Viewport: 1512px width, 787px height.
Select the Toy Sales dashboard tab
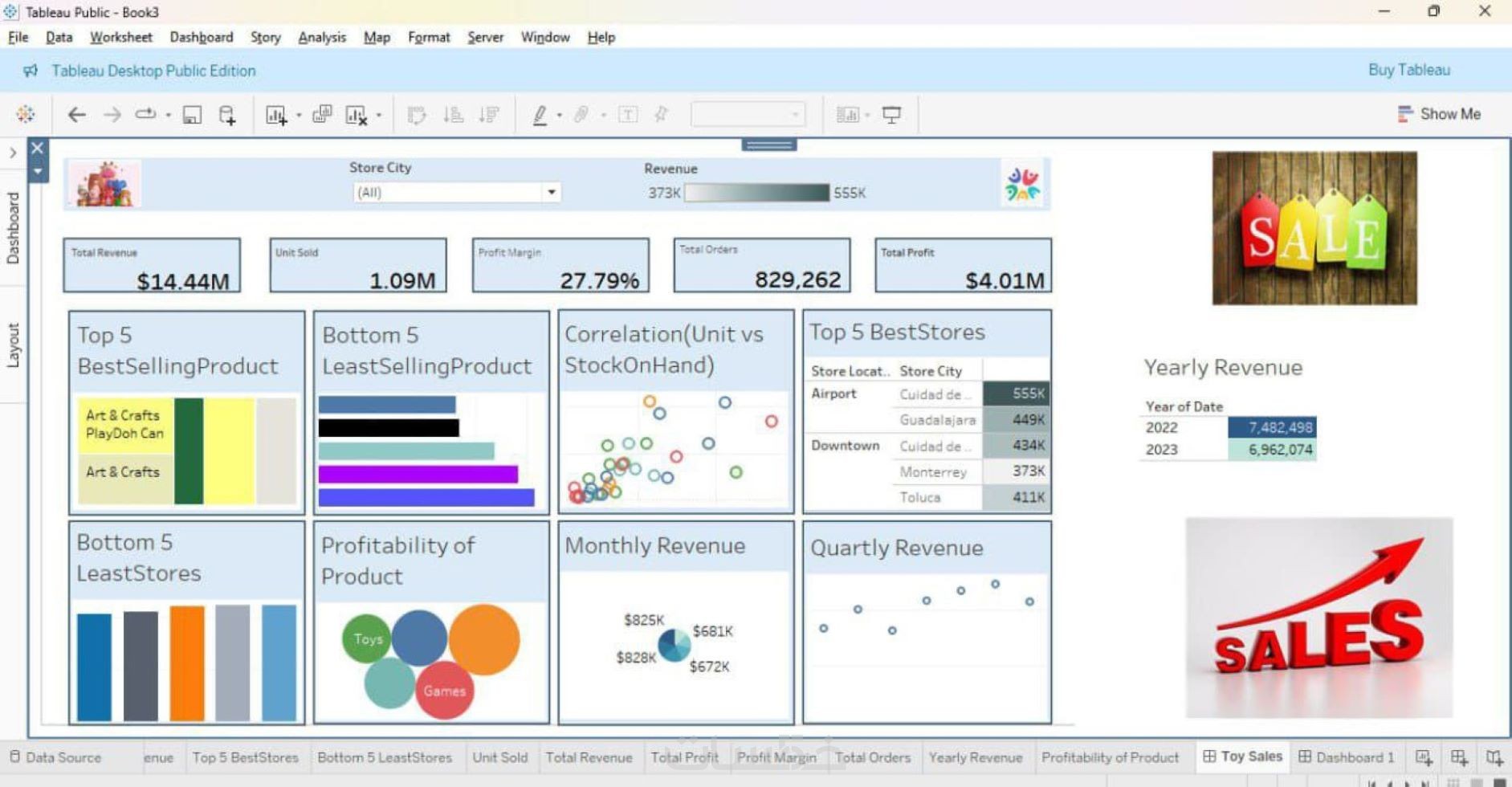coord(1242,756)
